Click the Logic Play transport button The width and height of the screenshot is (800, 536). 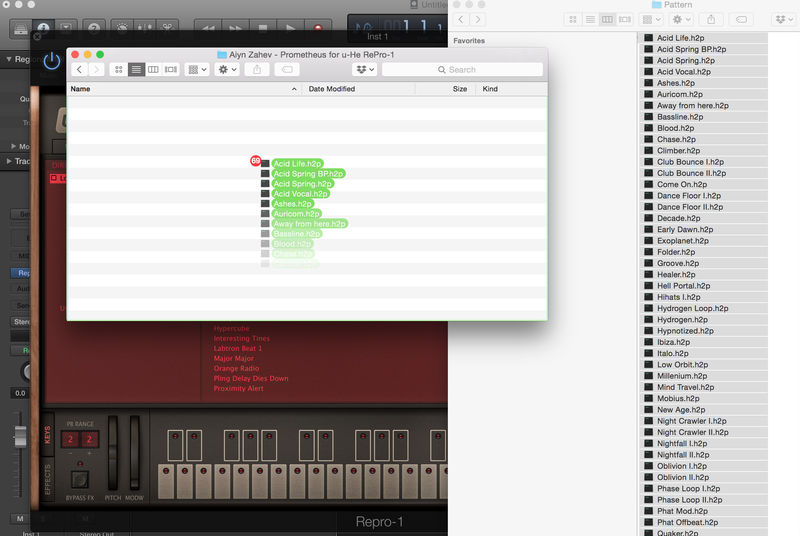pos(290,29)
